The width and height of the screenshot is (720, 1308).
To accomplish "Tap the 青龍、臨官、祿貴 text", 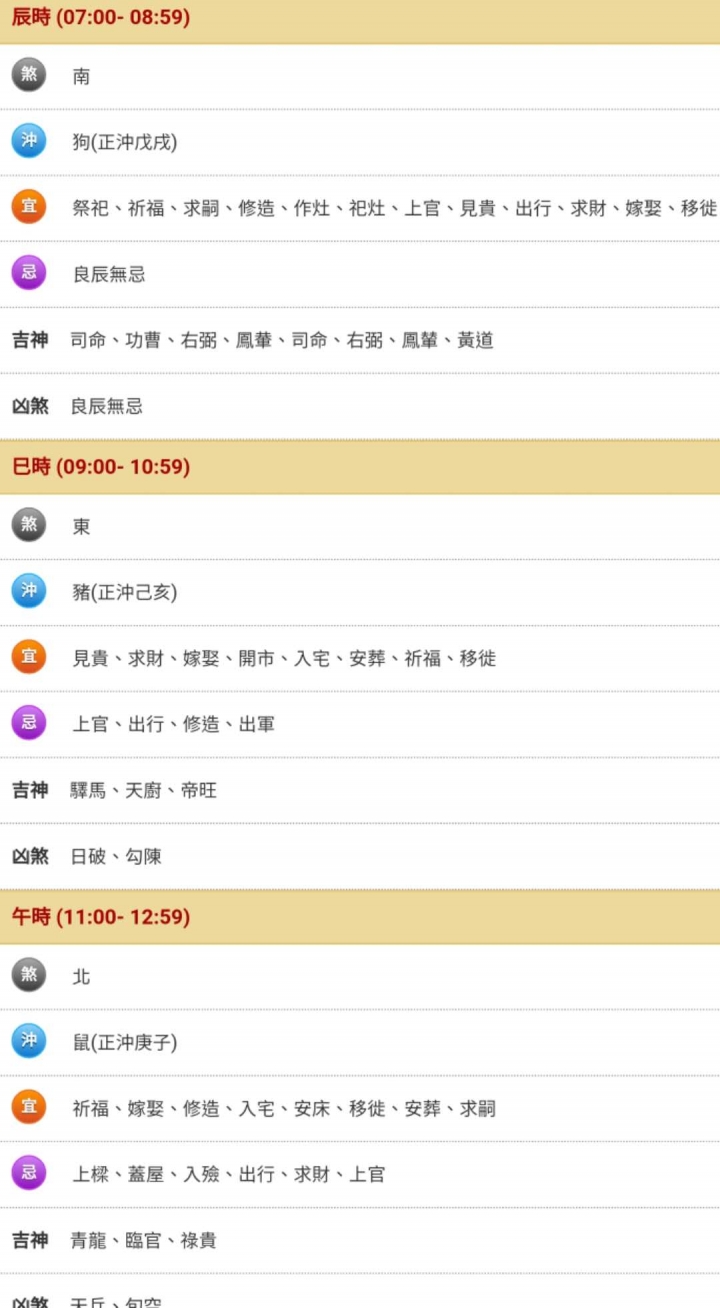I will coord(143,1240).
